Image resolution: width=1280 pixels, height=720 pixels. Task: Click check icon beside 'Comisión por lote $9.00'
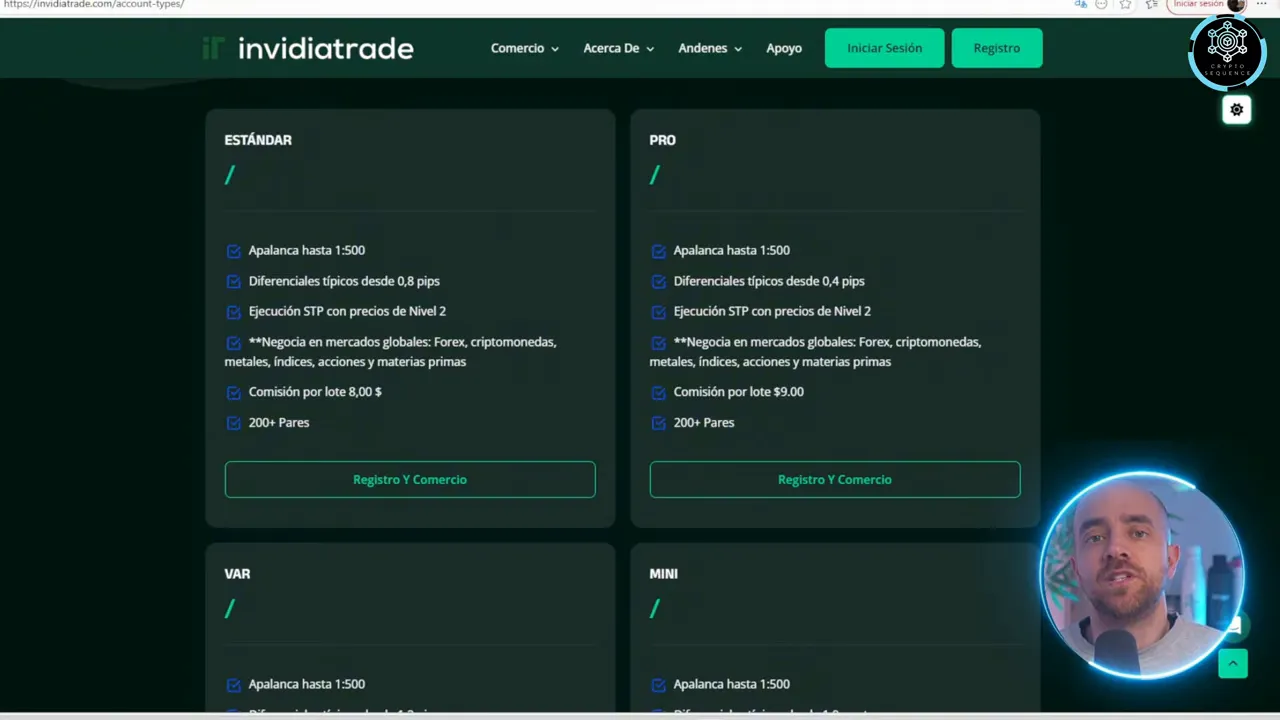click(x=659, y=392)
